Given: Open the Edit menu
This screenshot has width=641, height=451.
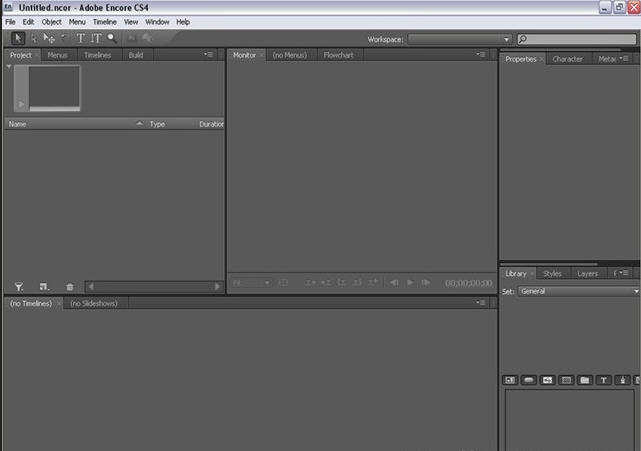Looking at the screenshot, I should click(x=28, y=22).
